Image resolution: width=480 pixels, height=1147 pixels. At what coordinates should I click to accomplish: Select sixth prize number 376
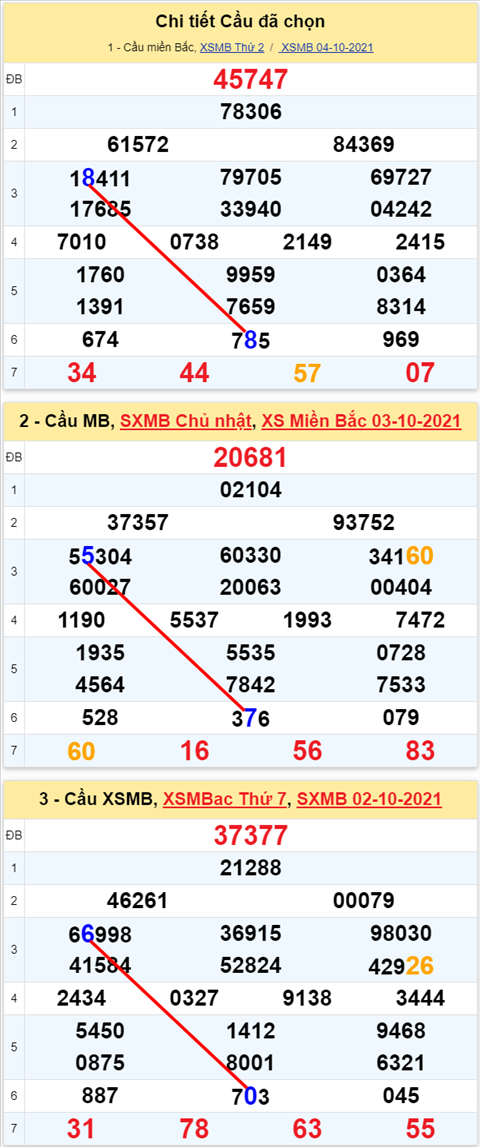point(250,718)
